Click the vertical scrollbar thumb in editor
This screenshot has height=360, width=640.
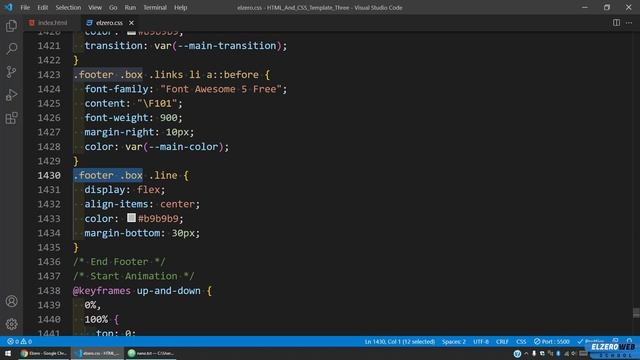pyautogui.click(x=636, y=313)
